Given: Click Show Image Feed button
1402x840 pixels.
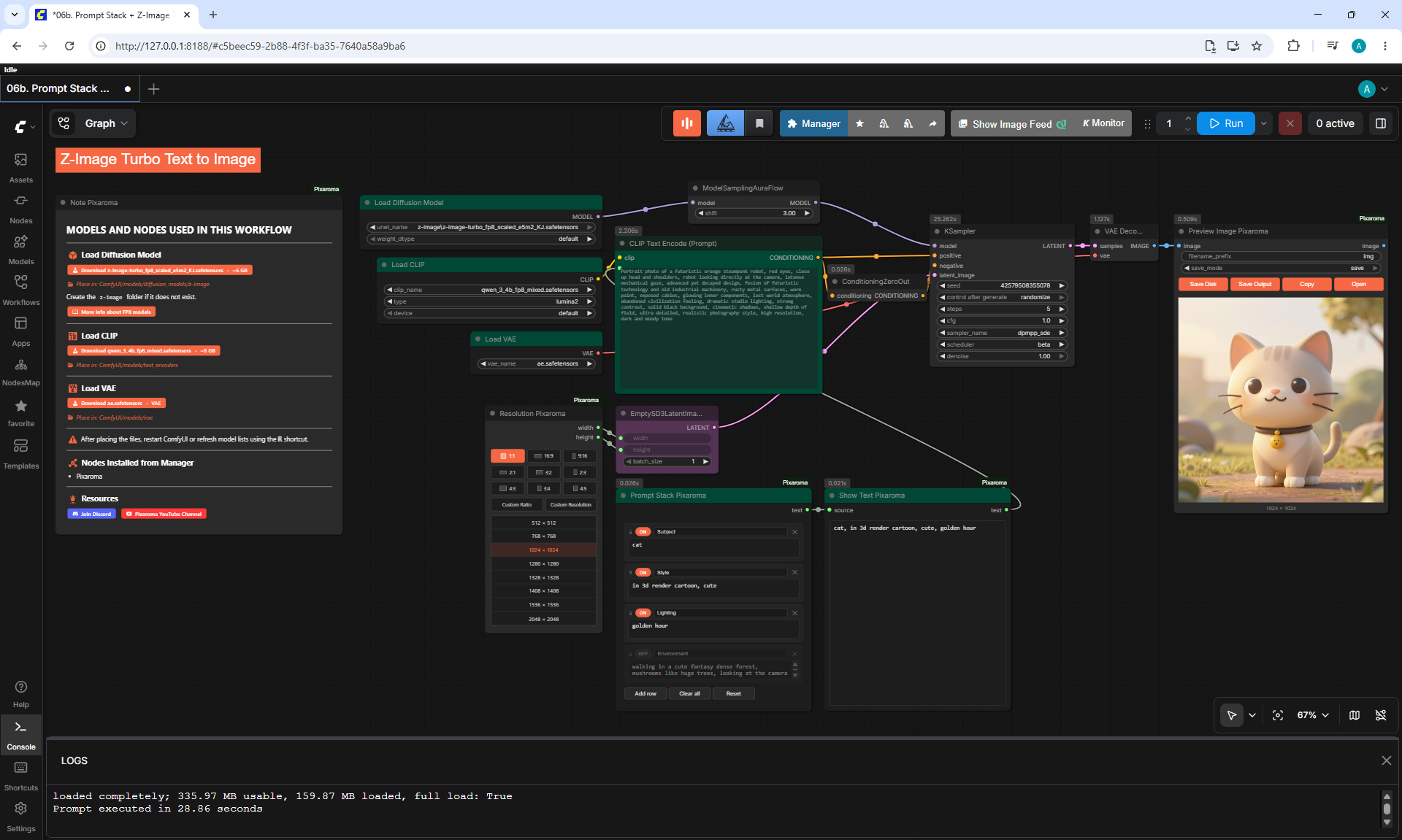Looking at the screenshot, I should click(1011, 123).
